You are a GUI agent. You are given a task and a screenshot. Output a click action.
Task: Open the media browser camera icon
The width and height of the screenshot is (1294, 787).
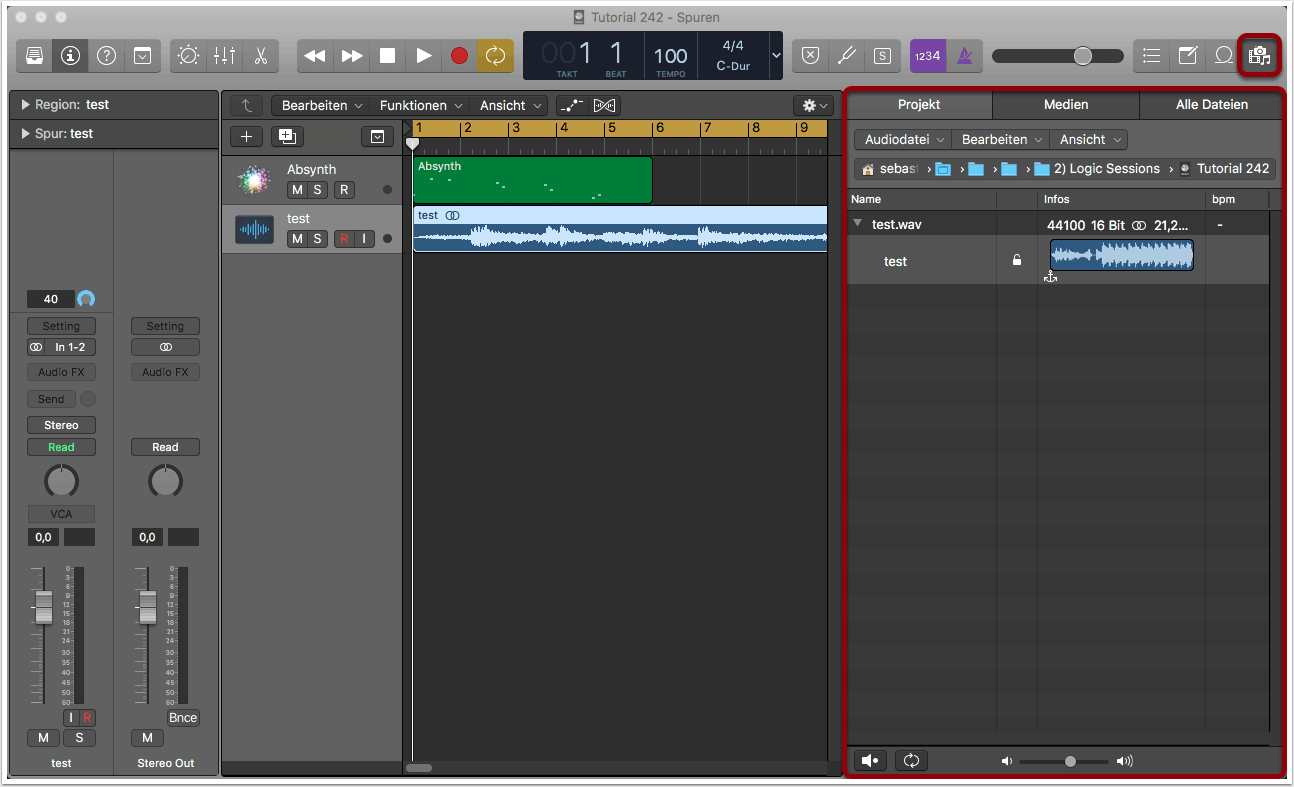tap(1259, 56)
